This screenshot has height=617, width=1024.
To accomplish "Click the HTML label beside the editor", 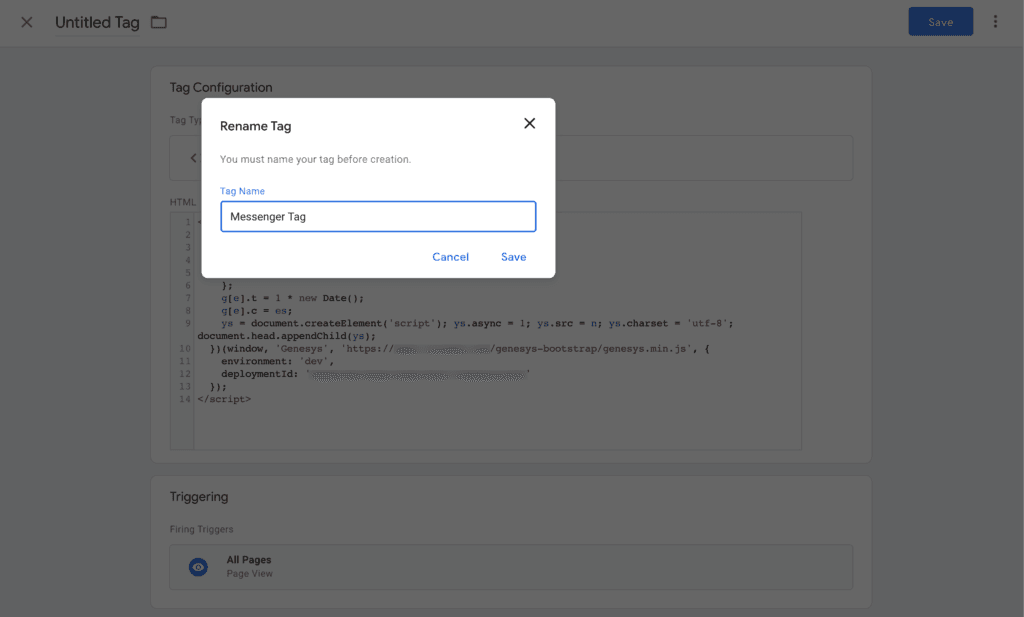I will [x=183, y=201].
